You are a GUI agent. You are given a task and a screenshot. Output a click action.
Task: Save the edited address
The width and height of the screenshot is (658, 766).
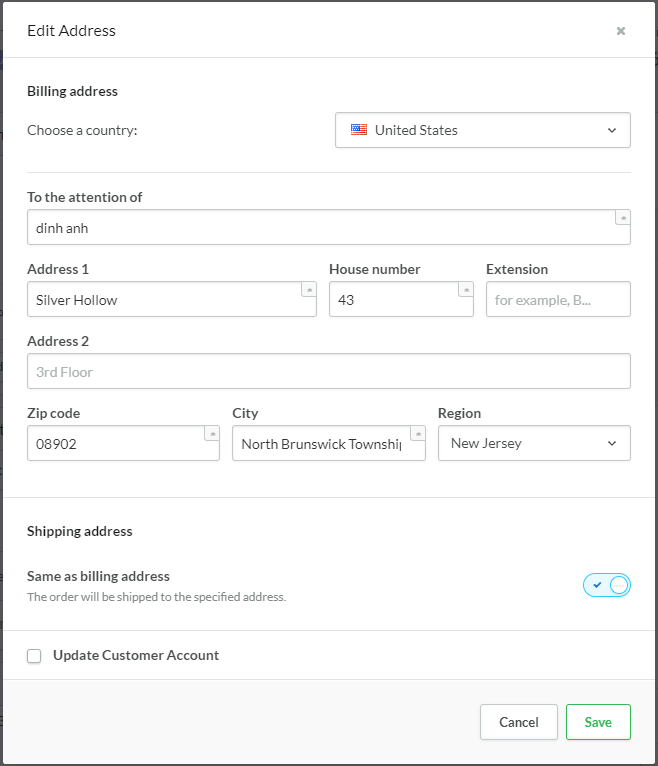[x=598, y=722]
